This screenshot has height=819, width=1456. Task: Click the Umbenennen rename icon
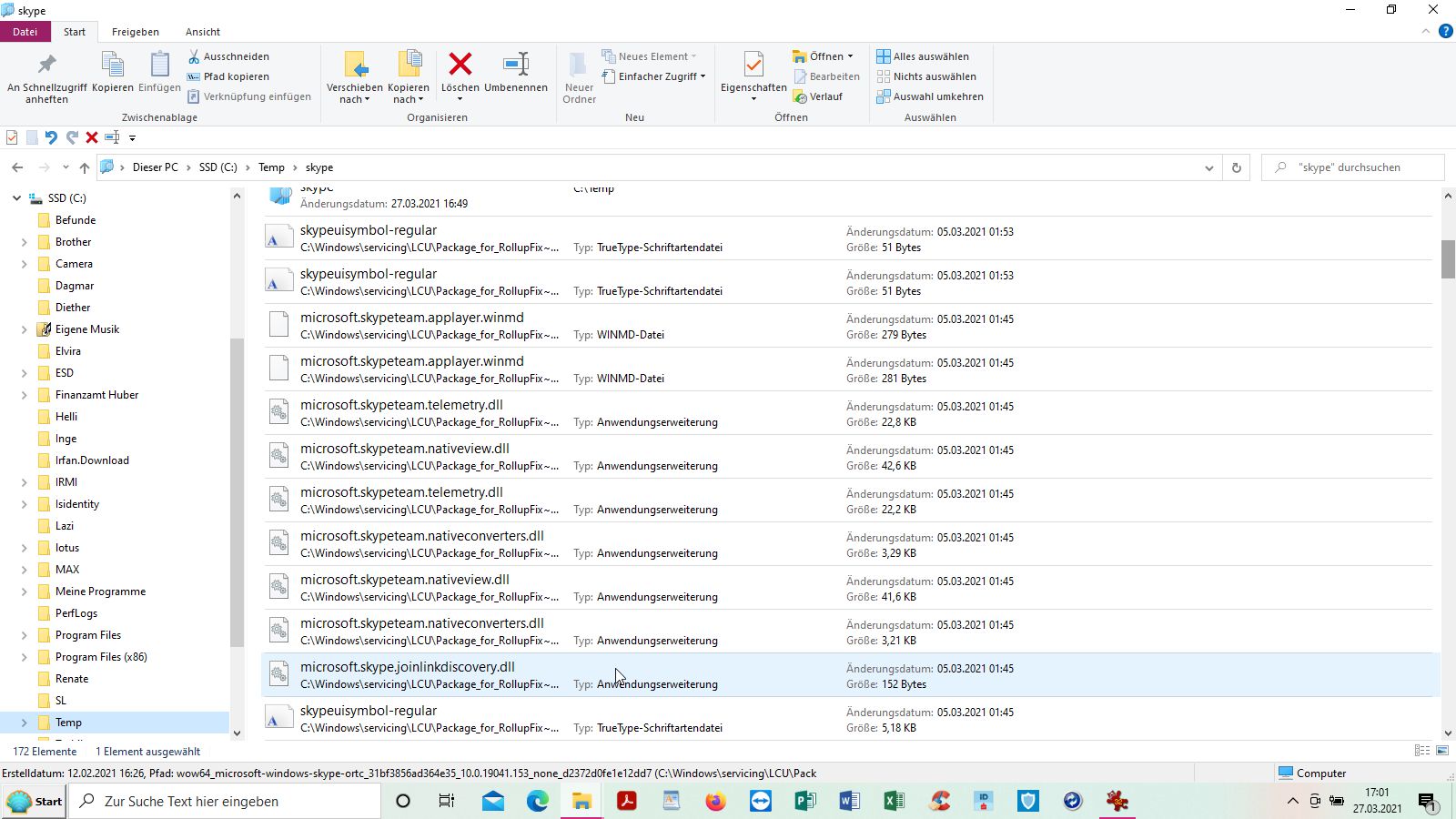click(516, 73)
